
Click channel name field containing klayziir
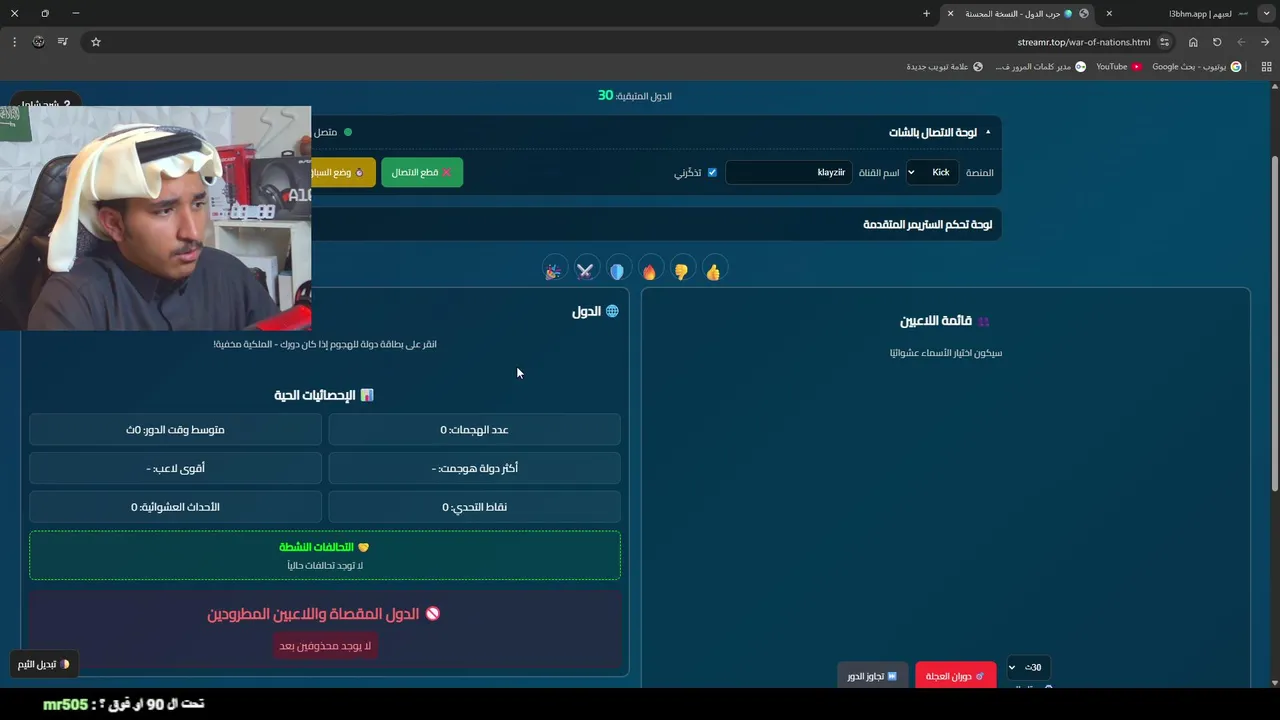coord(789,172)
